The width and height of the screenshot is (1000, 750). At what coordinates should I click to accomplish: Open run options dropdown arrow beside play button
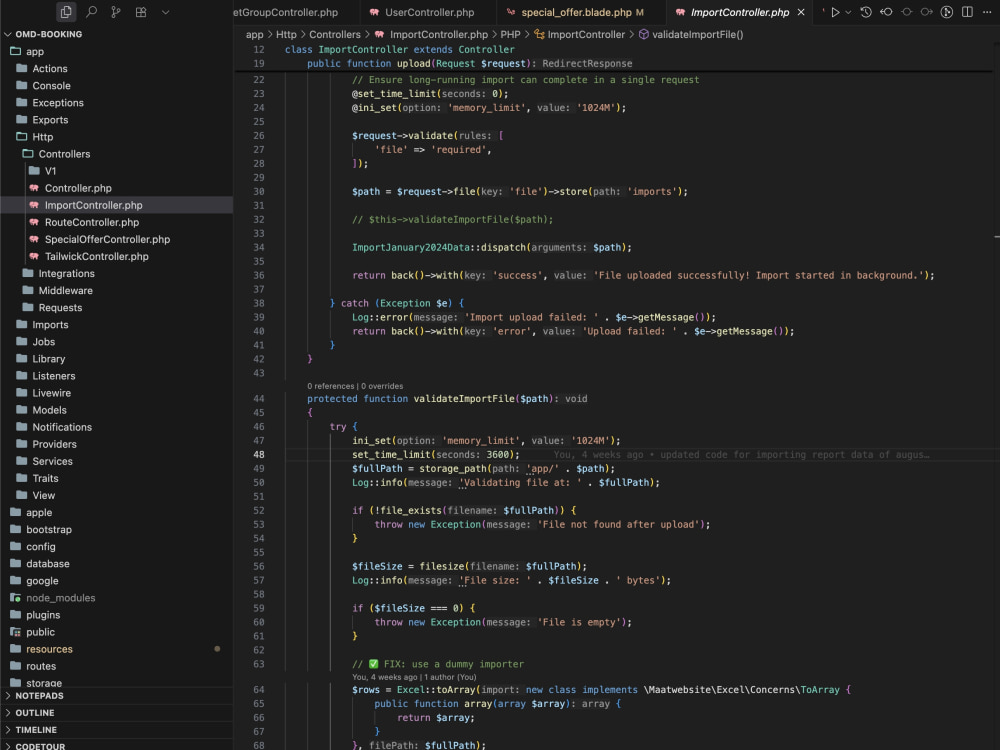848,12
